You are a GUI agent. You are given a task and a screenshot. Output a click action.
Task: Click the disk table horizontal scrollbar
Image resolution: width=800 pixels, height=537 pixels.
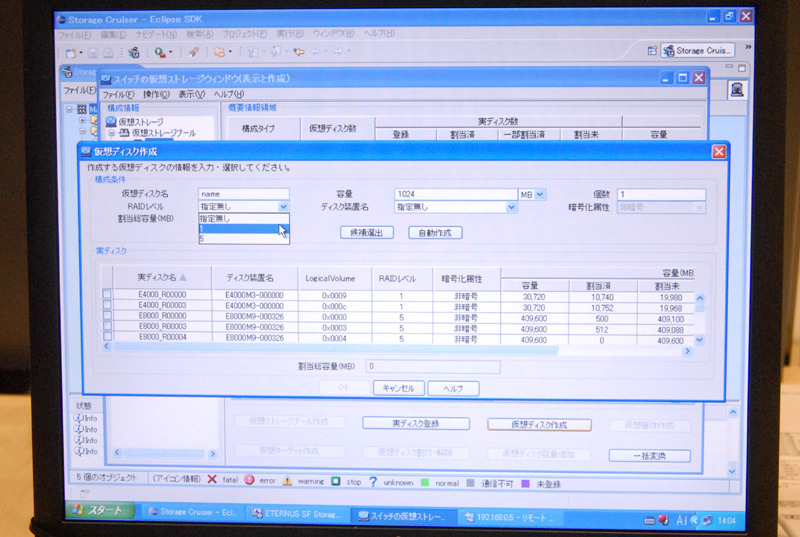pyautogui.click(x=396, y=348)
